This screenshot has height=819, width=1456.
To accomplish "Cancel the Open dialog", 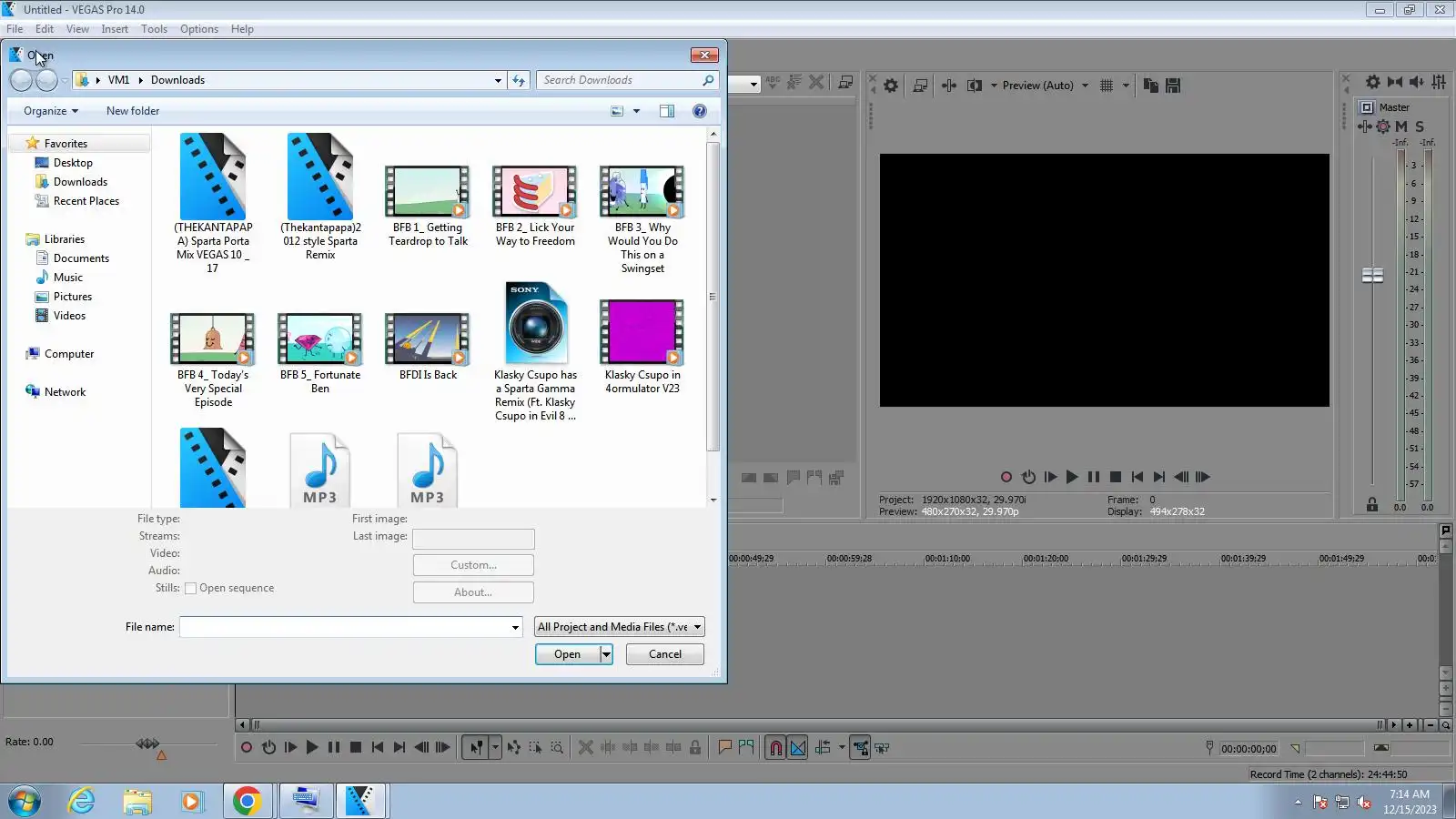I will coord(665,654).
